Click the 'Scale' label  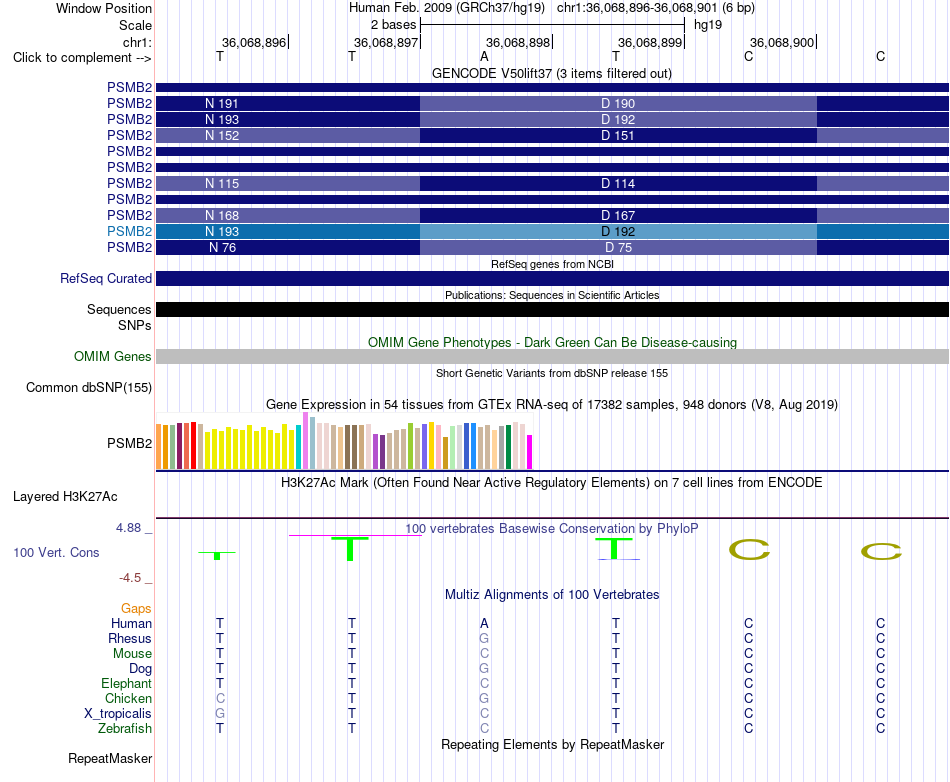[x=135, y=25]
